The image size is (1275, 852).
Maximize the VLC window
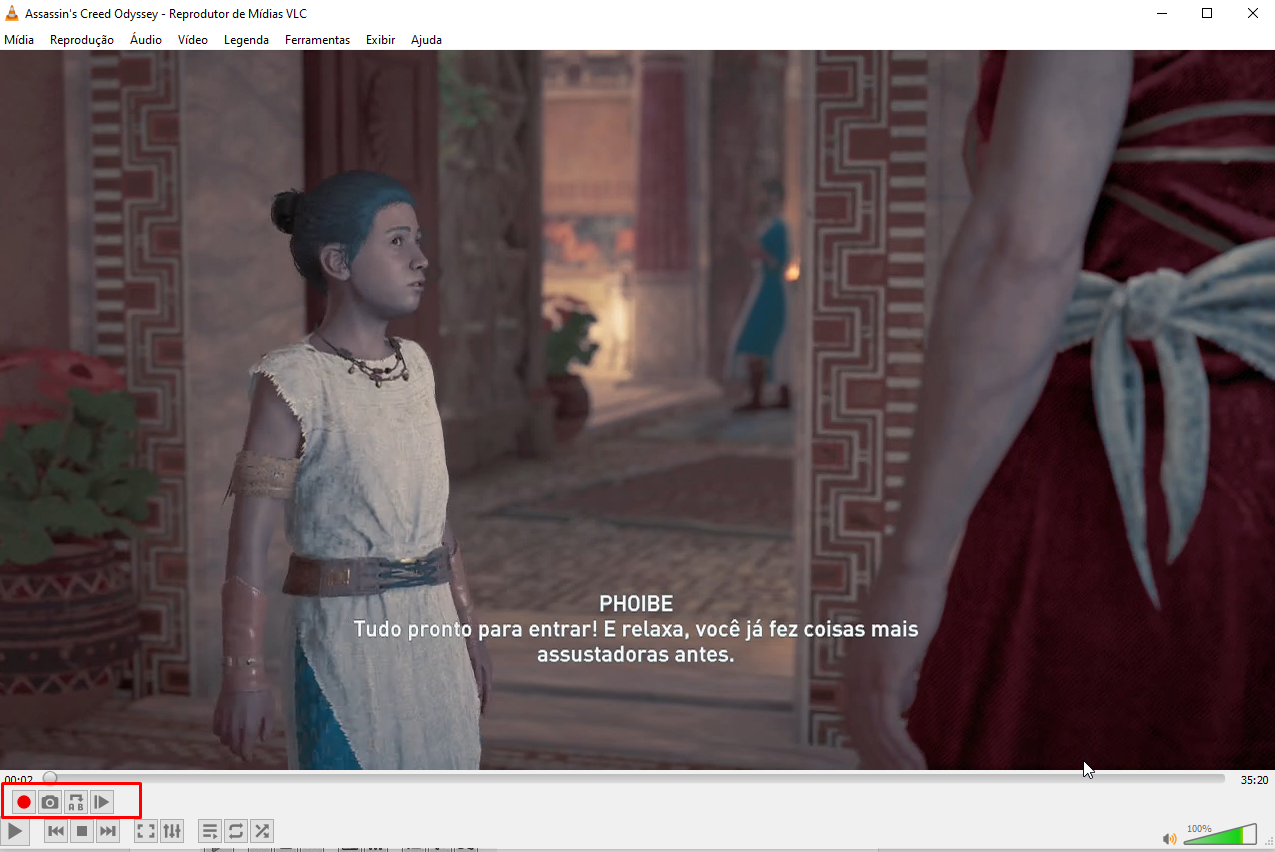click(x=1207, y=13)
